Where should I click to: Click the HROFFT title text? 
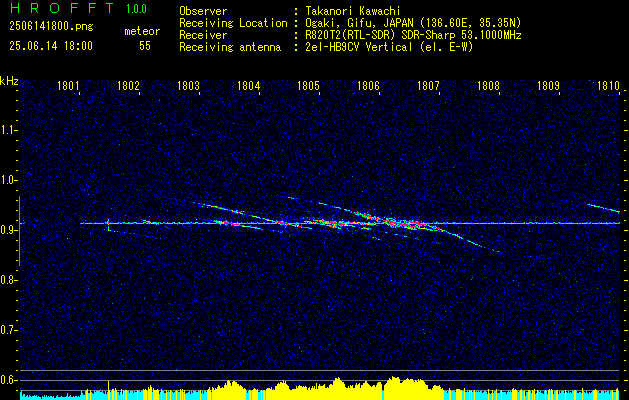63,8
